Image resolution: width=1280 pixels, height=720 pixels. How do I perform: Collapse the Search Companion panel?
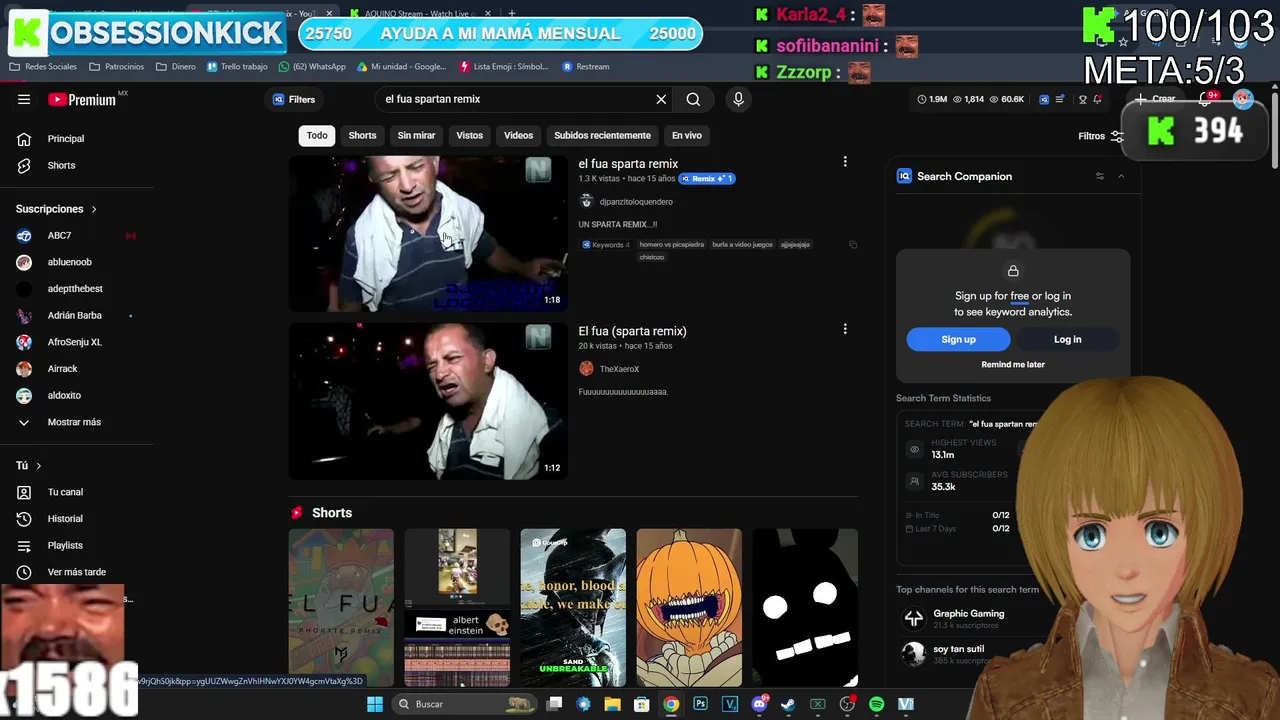click(1121, 176)
